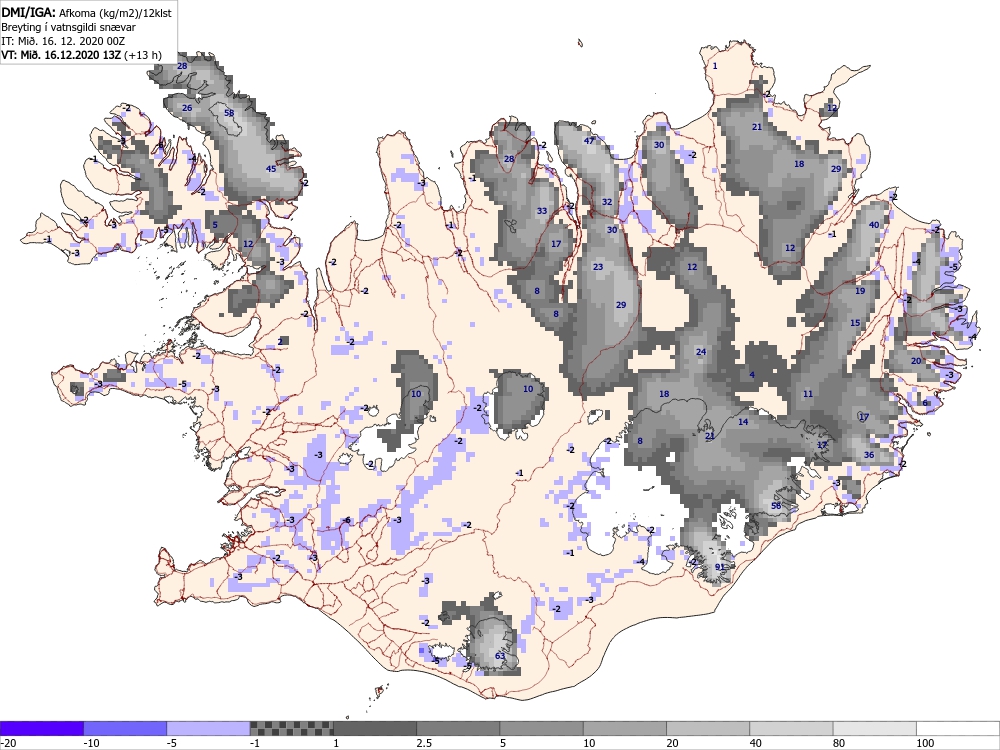Click the darkest violet -20 to -10 legend swatch
The width and height of the screenshot is (1000, 750).
(42, 728)
